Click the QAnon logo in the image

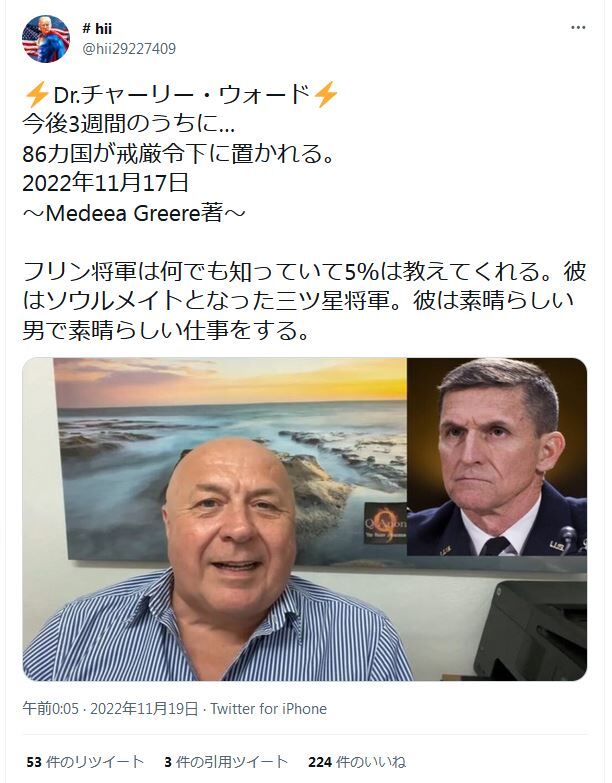coord(385,523)
